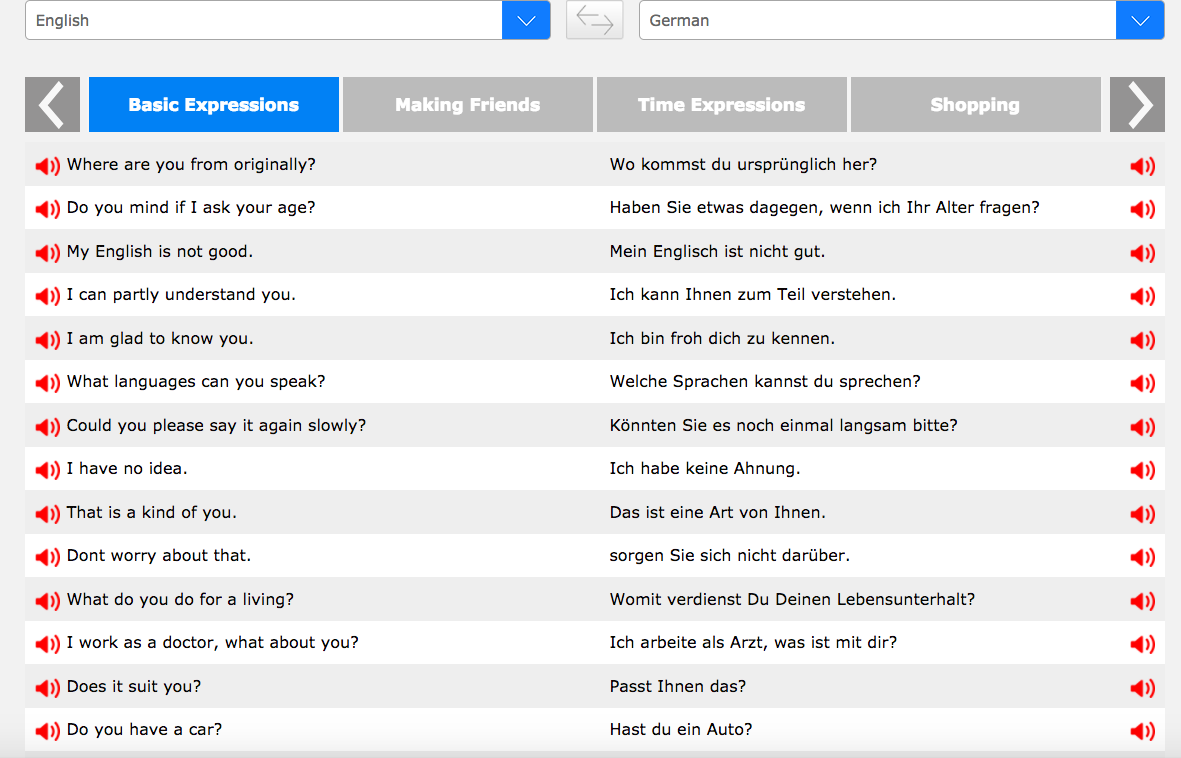Open the English language dropdown

click(525, 20)
